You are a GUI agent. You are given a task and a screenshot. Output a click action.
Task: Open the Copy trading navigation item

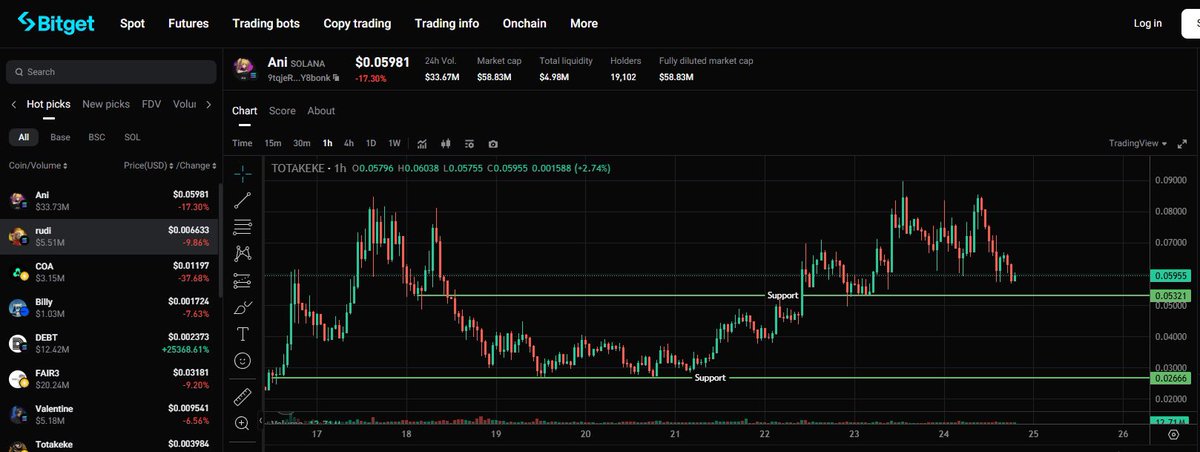coord(357,23)
